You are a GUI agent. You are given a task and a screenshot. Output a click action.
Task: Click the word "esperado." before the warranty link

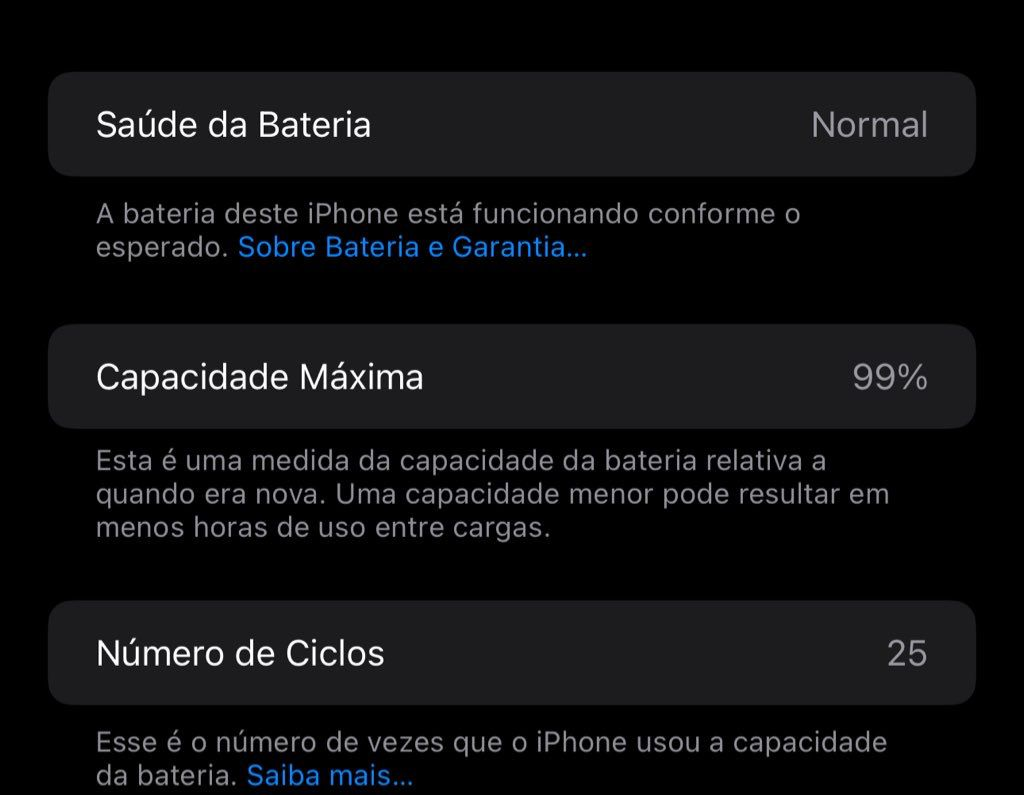coord(162,248)
